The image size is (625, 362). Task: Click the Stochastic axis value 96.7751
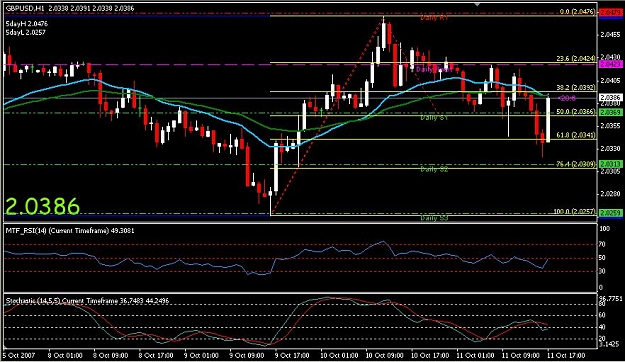[x=611, y=298]
